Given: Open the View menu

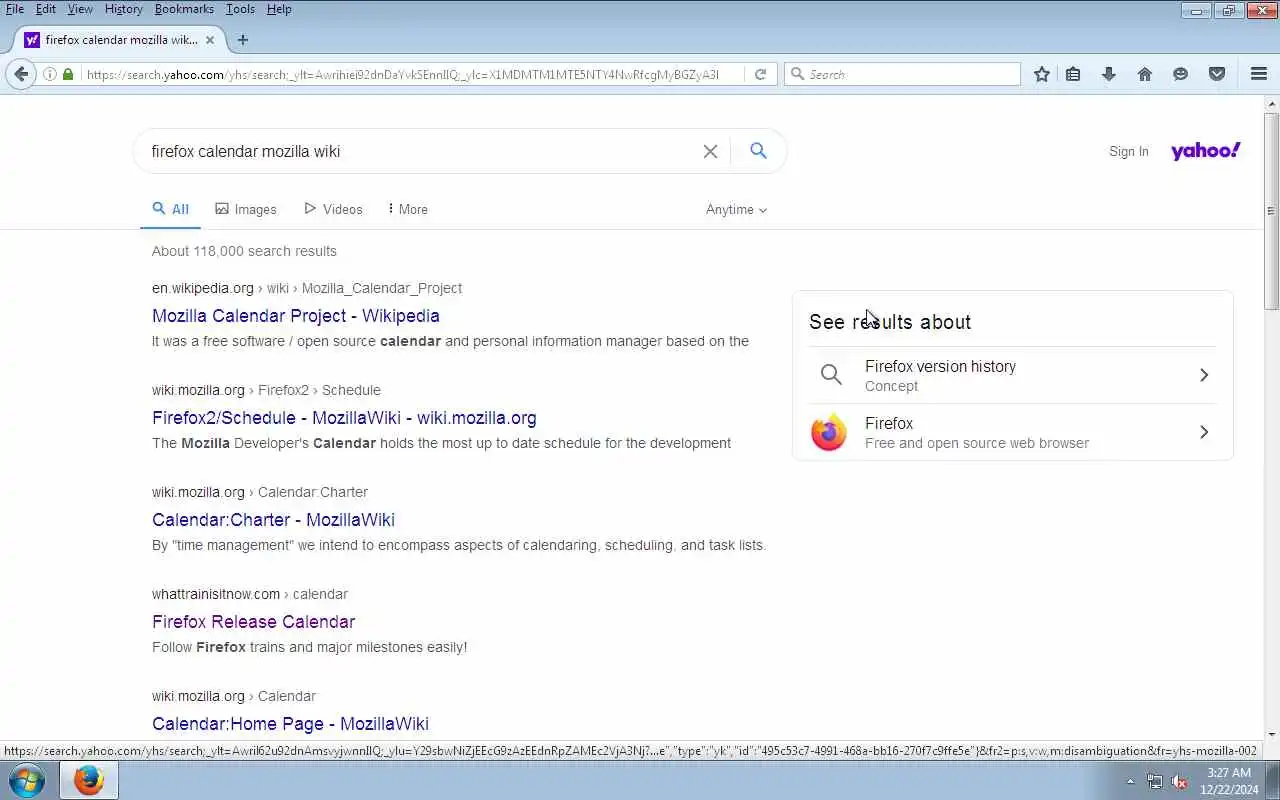Looking at the screenshot, I should 80,9.
